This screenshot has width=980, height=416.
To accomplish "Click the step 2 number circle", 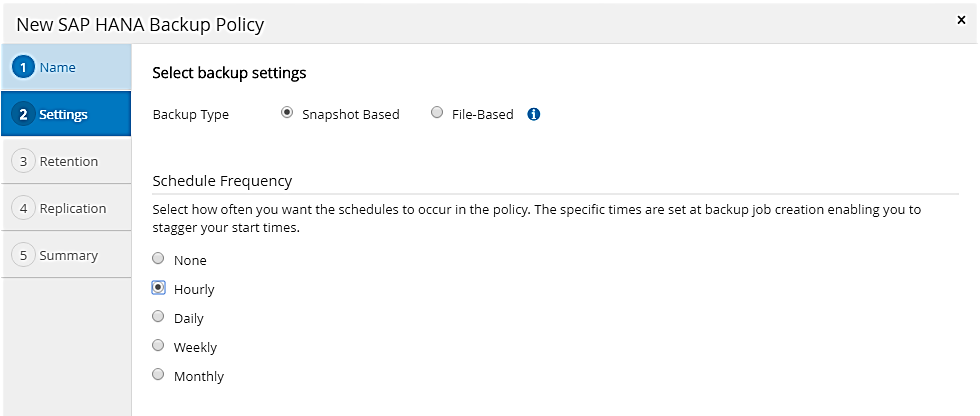I will tap(24, 114).
